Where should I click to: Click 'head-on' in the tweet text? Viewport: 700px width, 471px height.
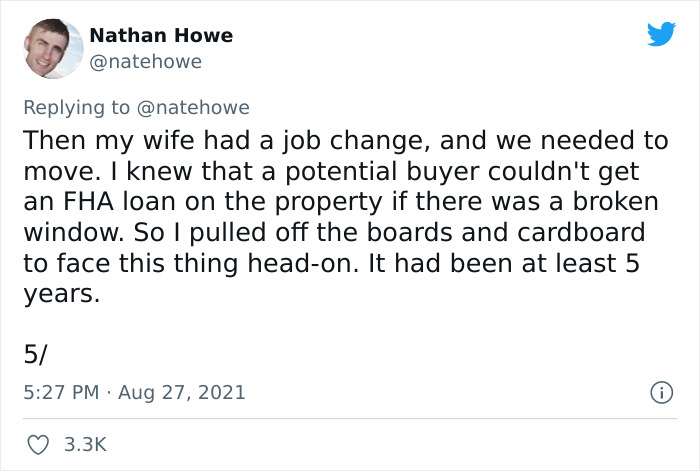tap(303, 263)
